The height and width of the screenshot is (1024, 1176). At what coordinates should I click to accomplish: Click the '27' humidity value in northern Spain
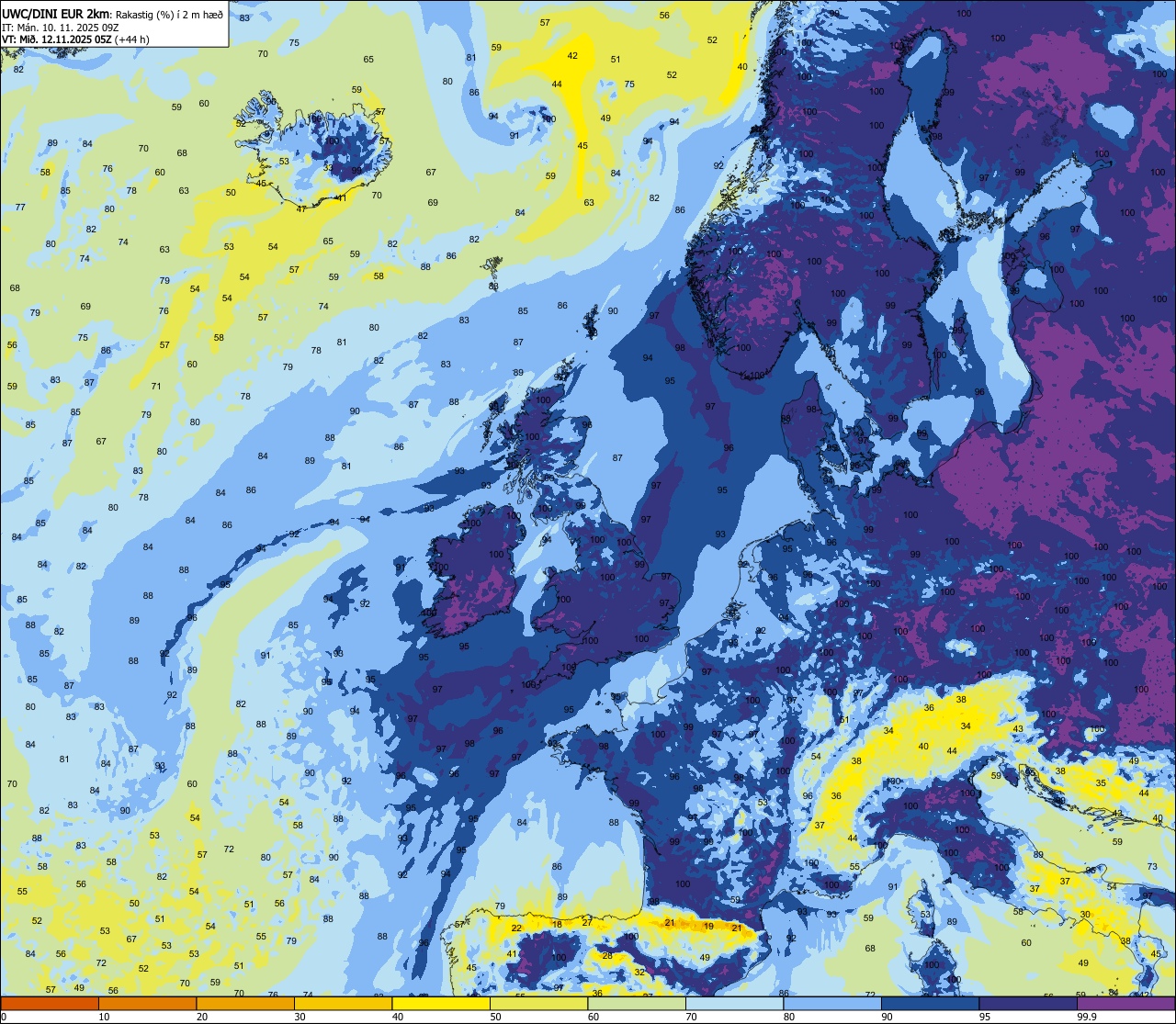[587, 921]
